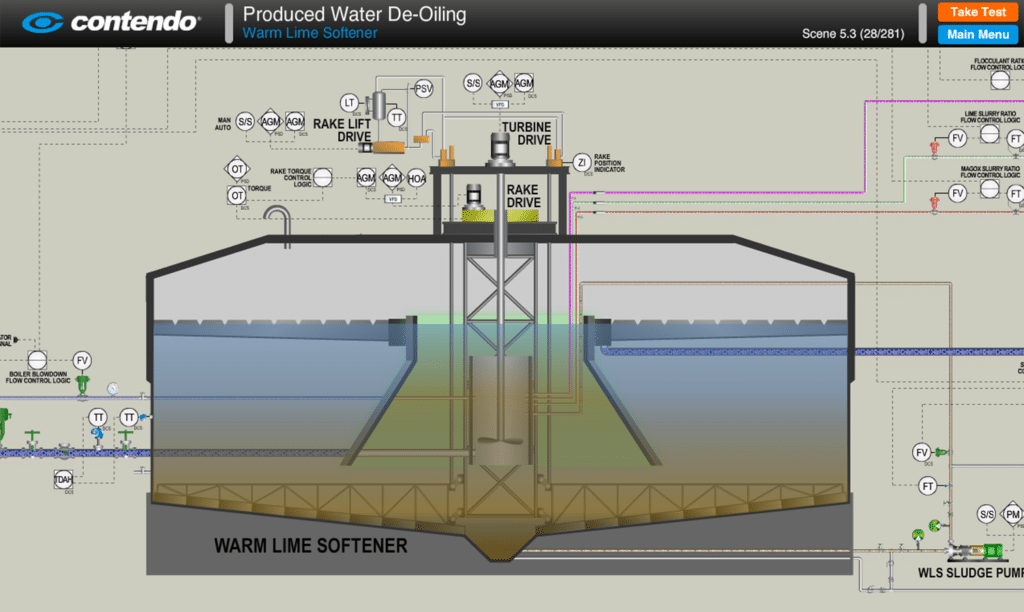Click the FT bubble near sludge pump

click(928, 486)
